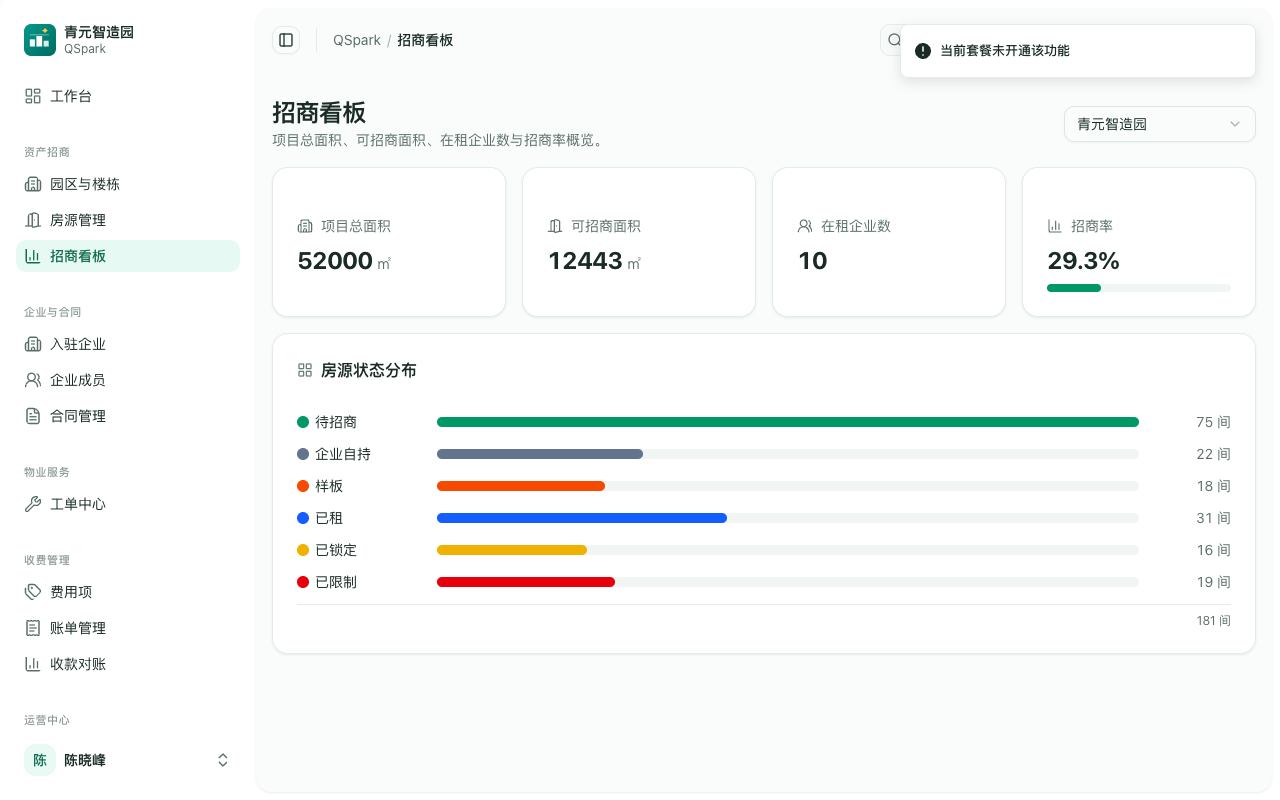Click the 52000 total area value

[x=335, y=261]
